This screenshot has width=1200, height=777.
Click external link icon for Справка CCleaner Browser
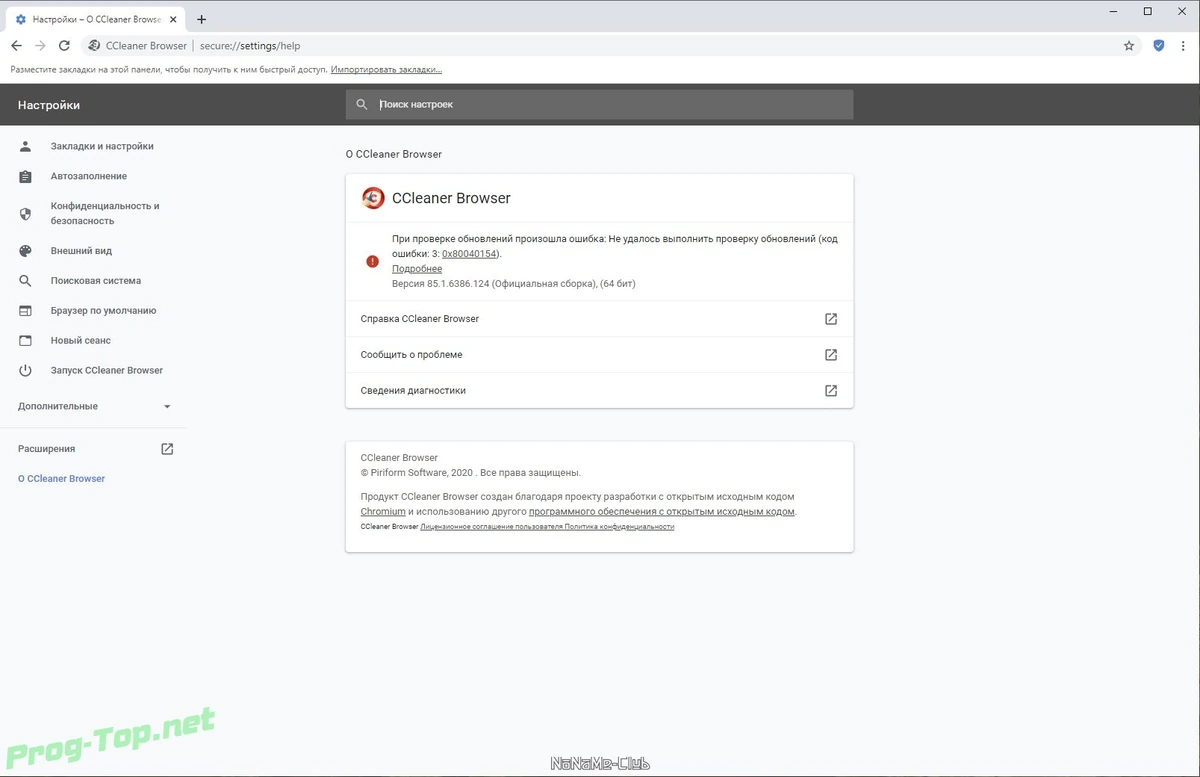(x=831, y=319)
